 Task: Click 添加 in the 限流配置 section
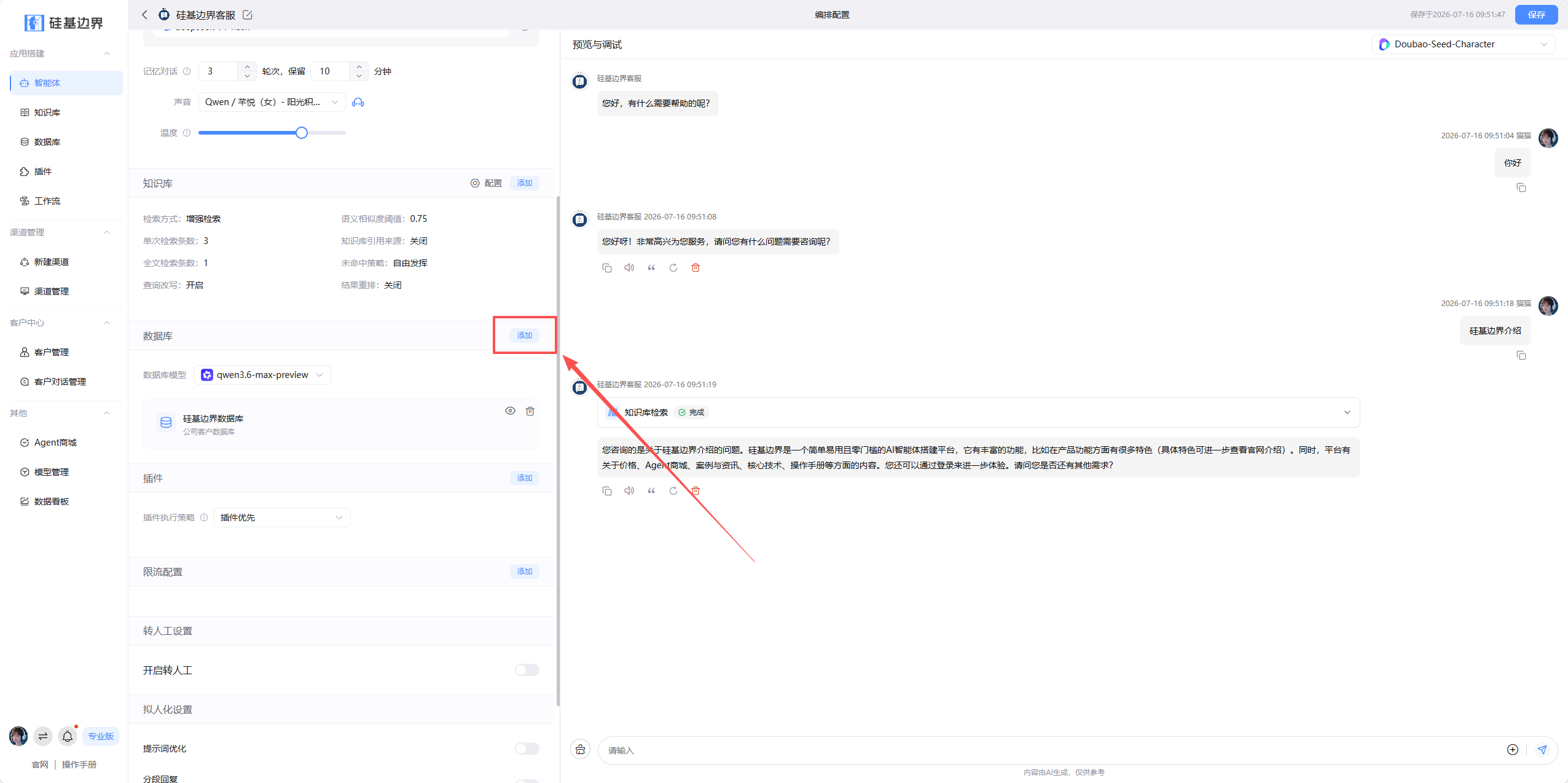[x=525, y=572]
